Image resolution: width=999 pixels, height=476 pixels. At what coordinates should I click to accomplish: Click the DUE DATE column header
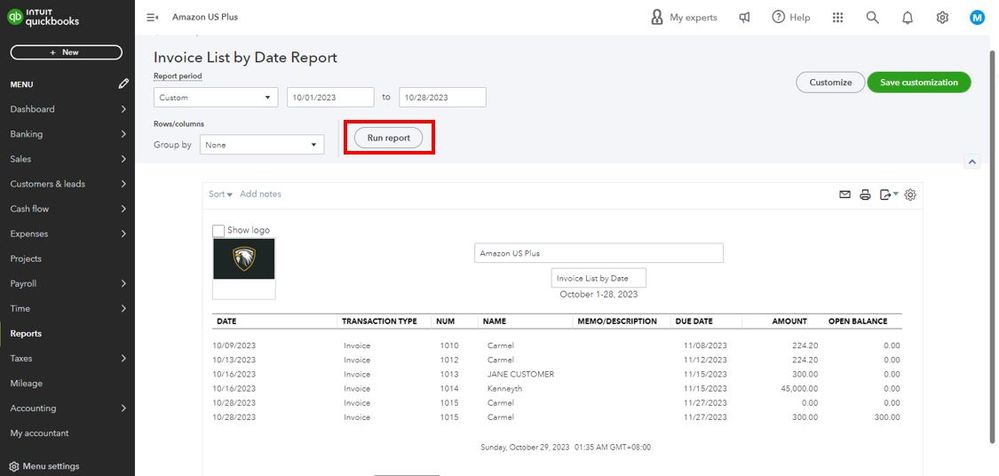pyautogui.click(x=694, y=321)
